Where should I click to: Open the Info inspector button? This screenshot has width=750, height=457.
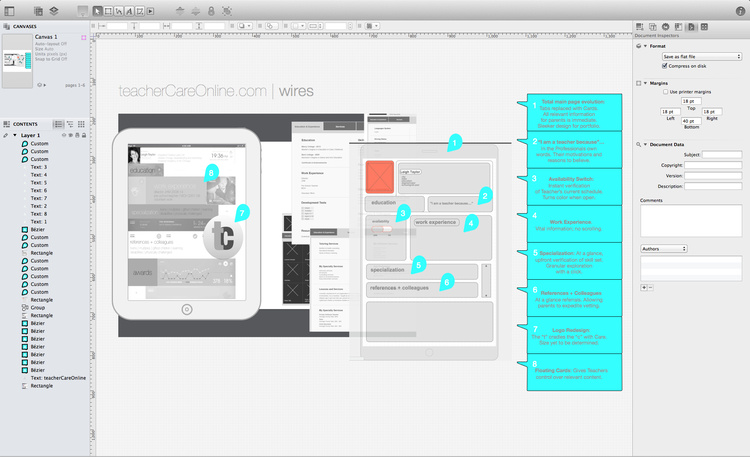click(740, 11)
